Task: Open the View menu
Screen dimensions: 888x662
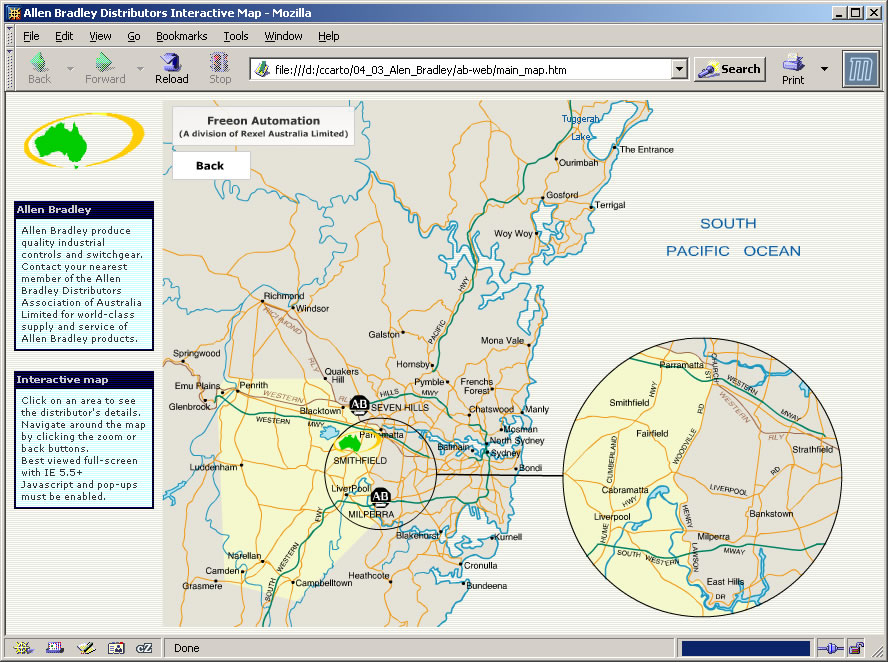Action: (100, 36)
